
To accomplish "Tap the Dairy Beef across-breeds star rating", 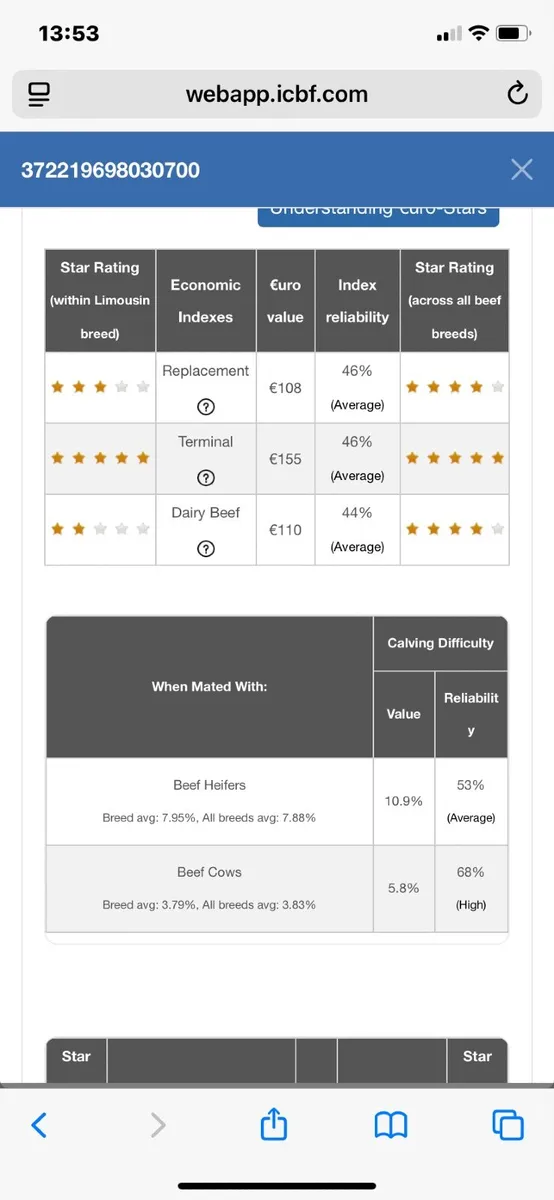I will pyautogui.click(x=454, y=529).
